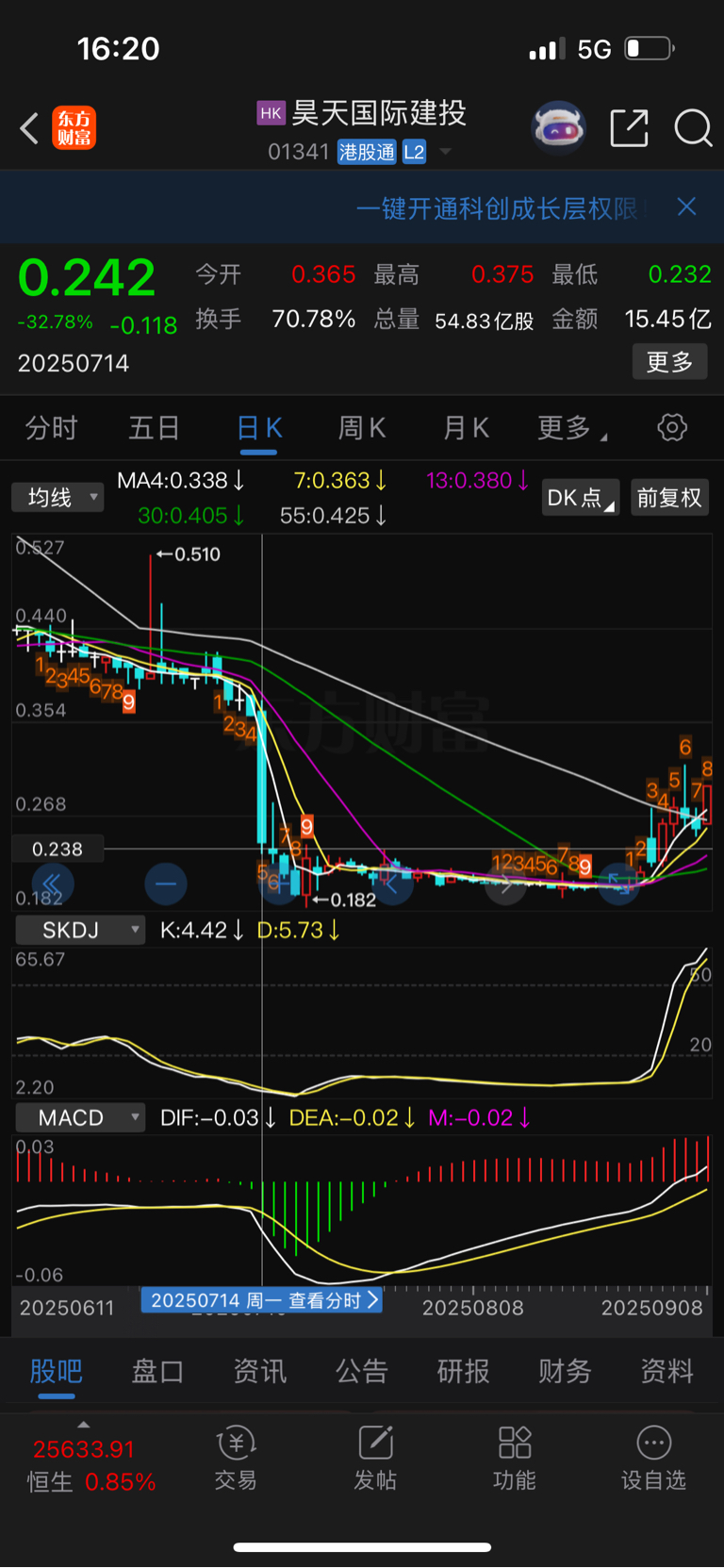
Task: Tap the 恒生 25633.91 index ticker
Action: click(90, 1465)
